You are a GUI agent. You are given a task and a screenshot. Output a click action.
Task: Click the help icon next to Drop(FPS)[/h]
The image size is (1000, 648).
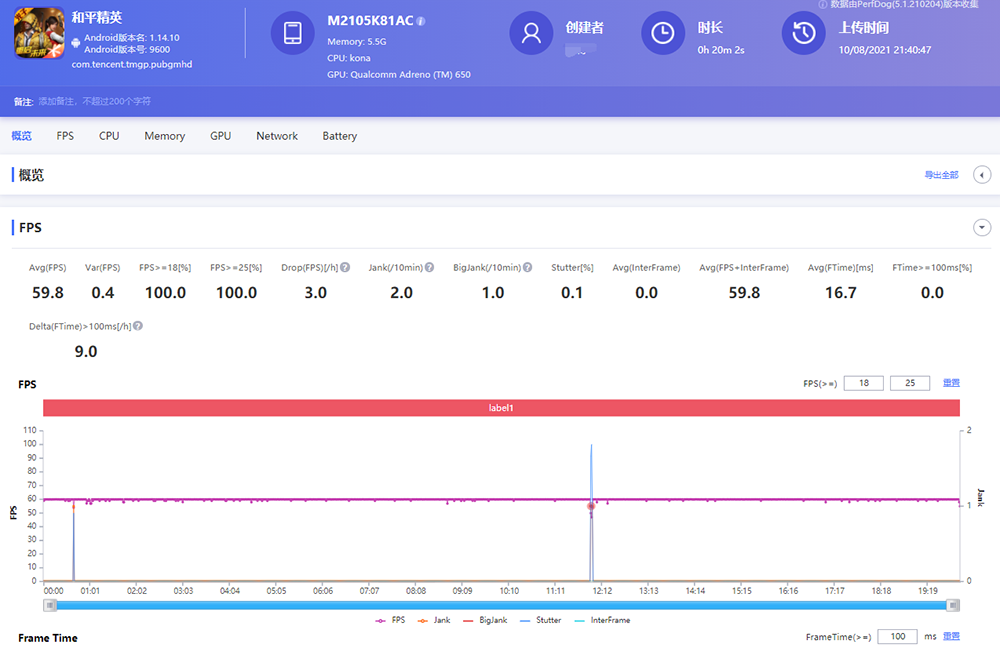(345, 267)
